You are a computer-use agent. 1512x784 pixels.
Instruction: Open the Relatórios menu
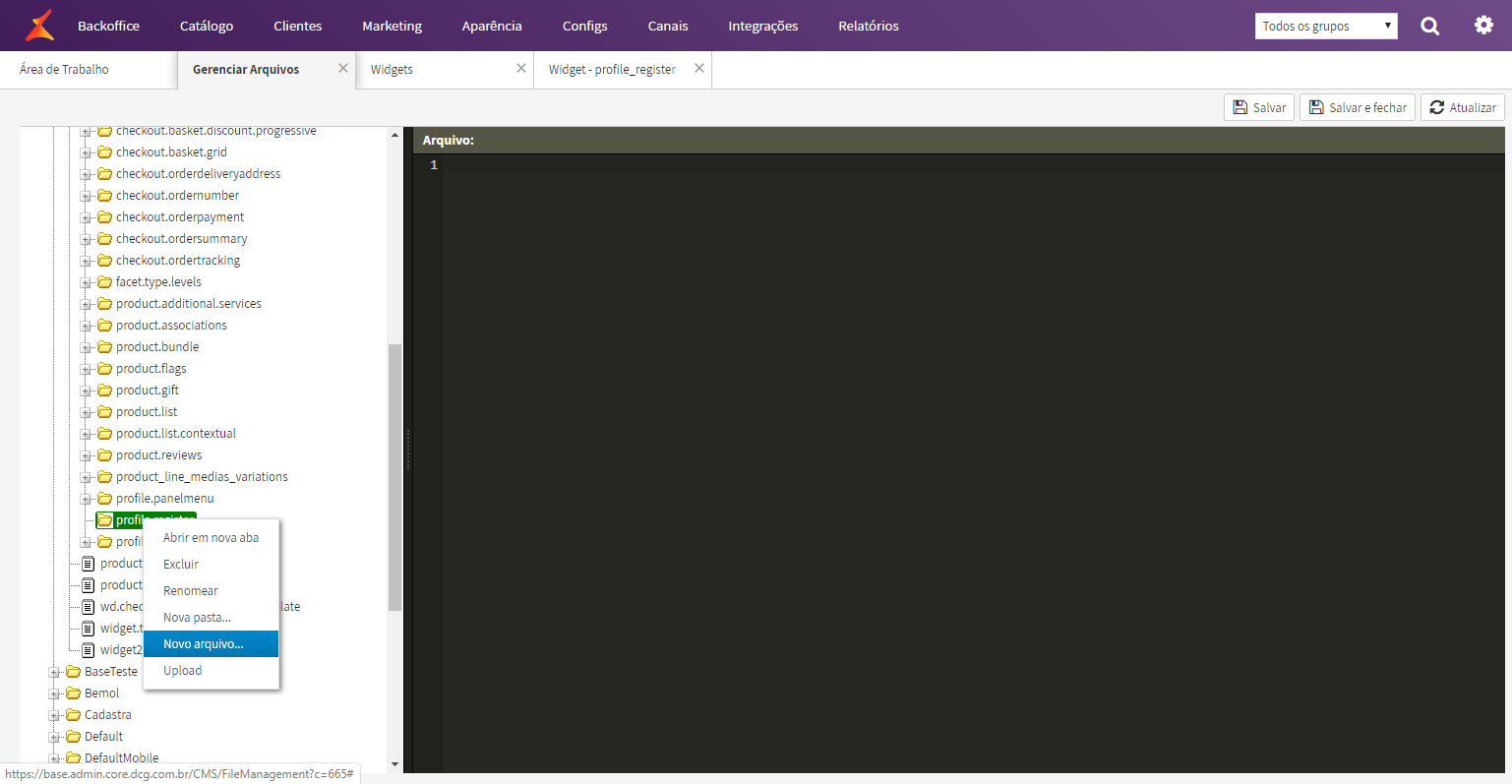point(869,26)
